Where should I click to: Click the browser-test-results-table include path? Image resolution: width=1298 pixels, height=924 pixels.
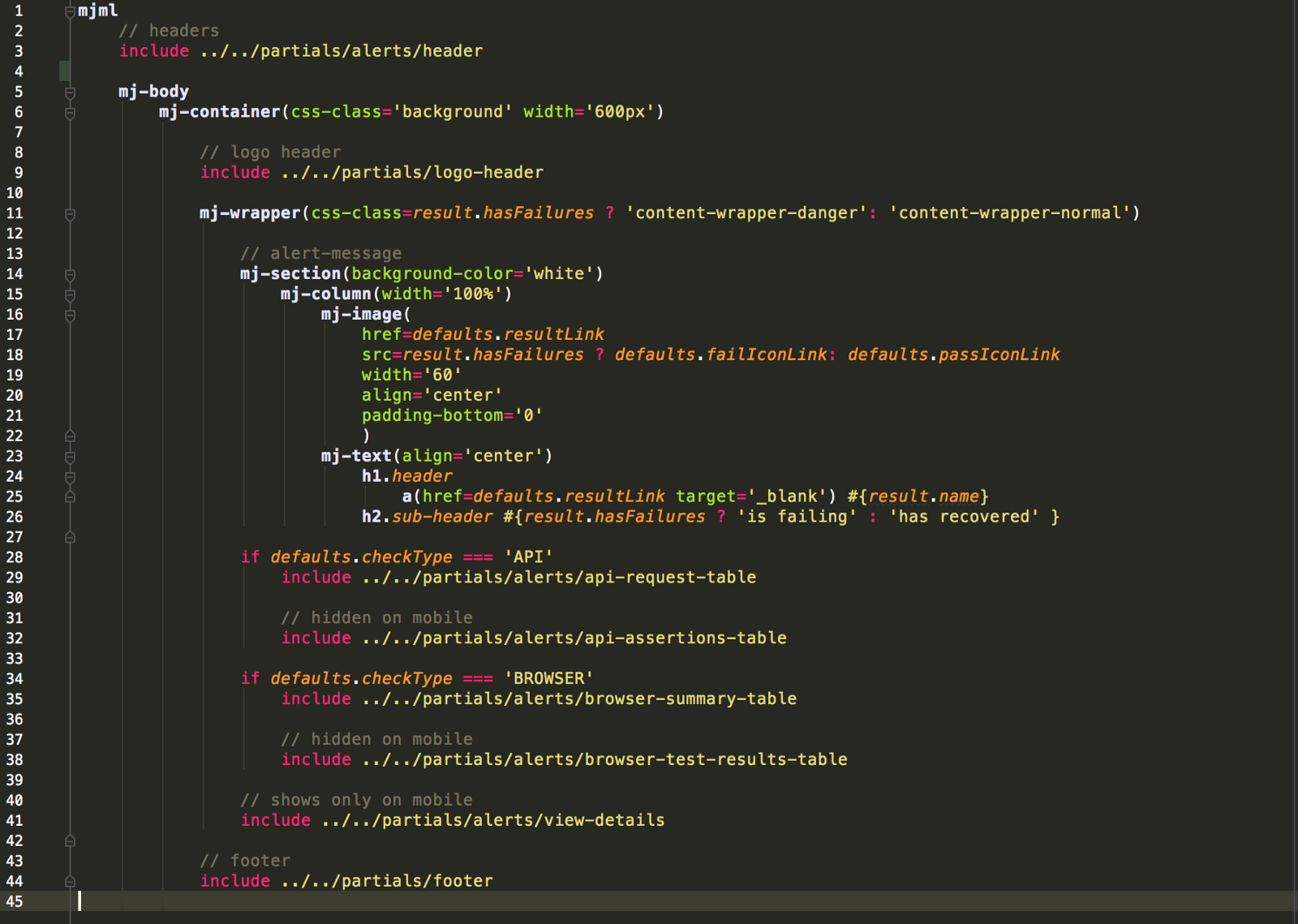click(605, 761)
